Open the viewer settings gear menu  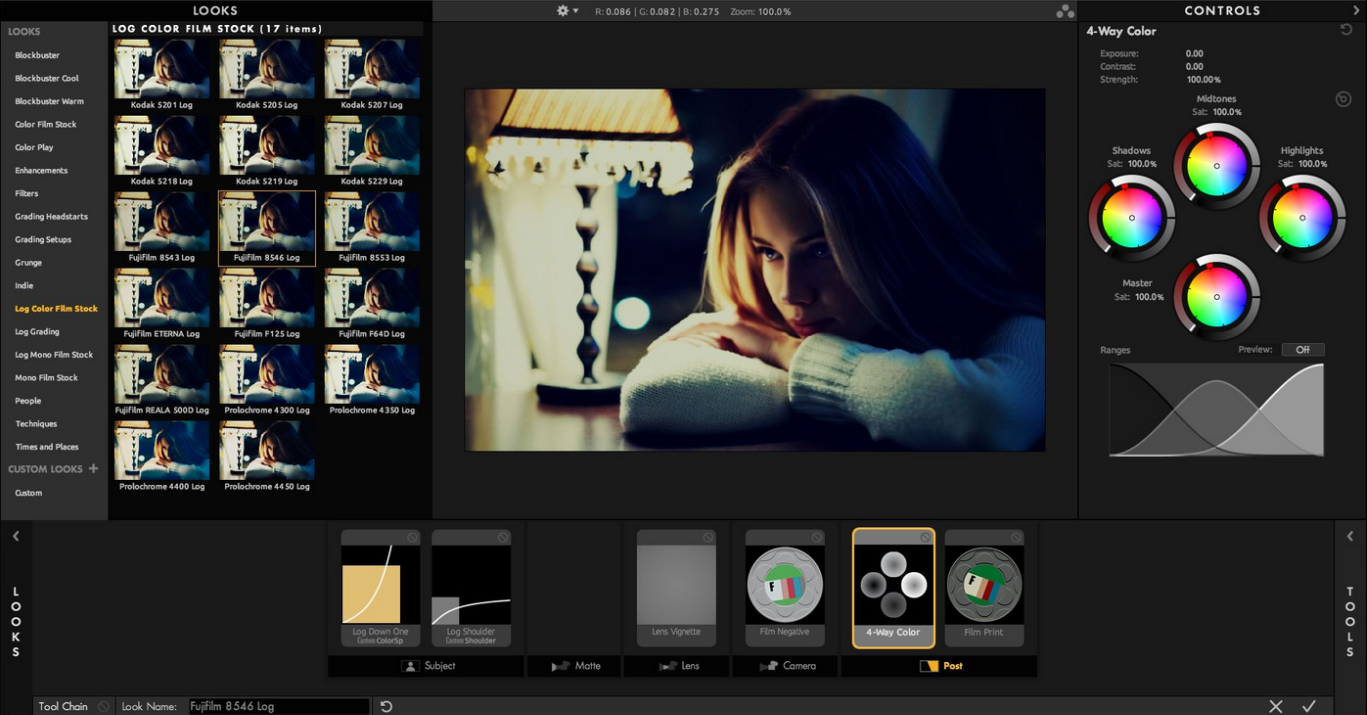[567, 11]
